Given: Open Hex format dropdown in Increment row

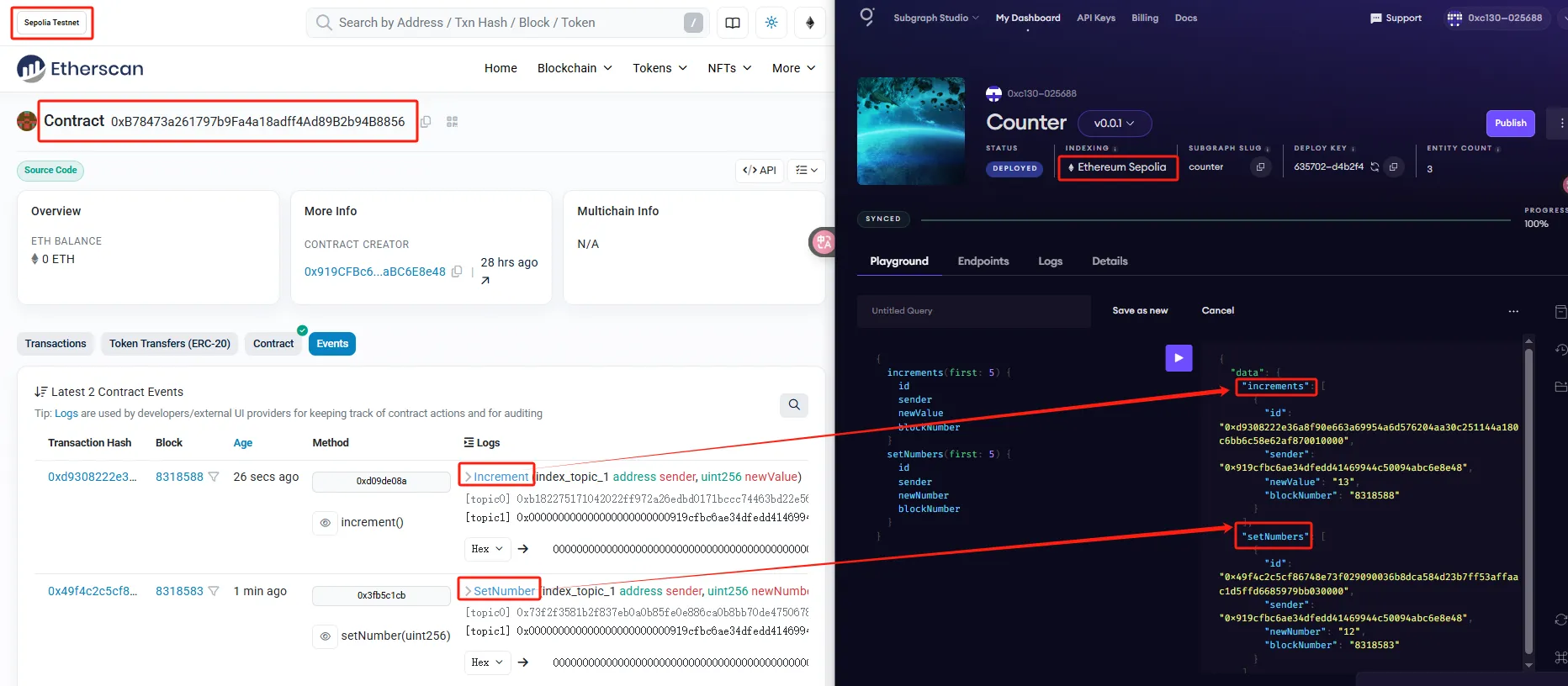Looking at the screenshot, I should 488,549.
